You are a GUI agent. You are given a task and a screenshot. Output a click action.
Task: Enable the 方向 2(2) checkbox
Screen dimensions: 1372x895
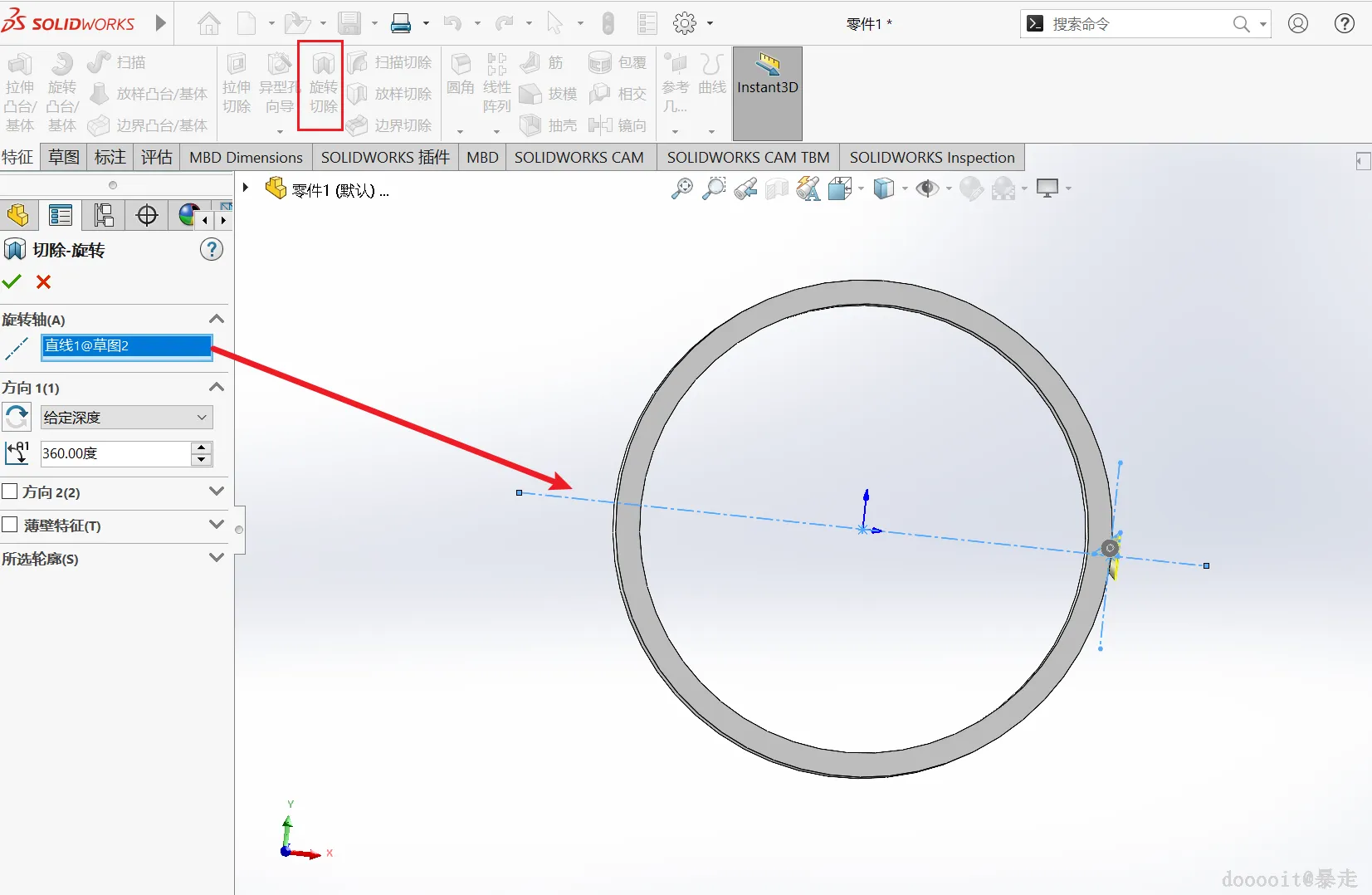click(10, 492)
